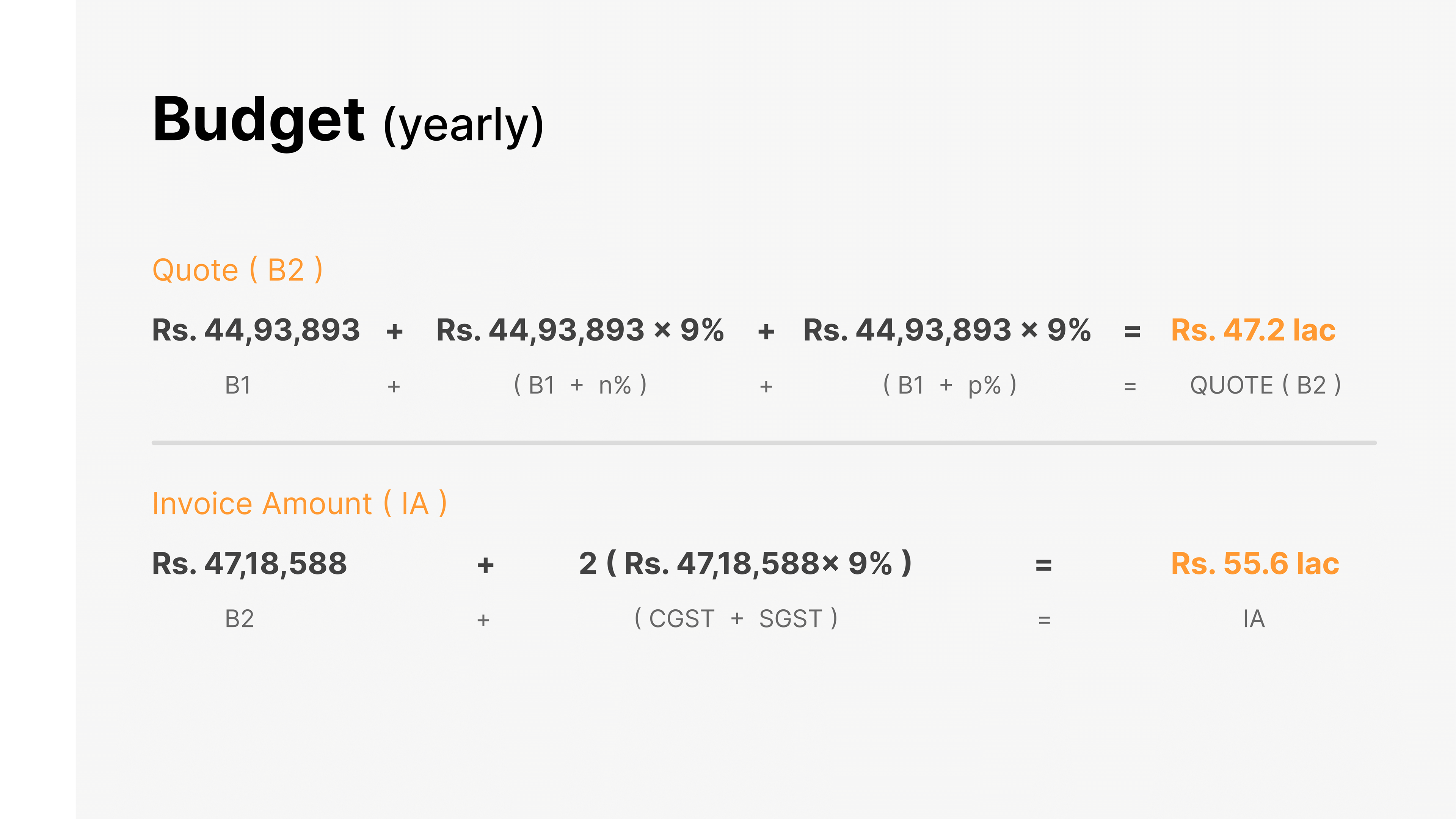The height and width of the screenshot is (819, 1456).
Task: Select the small "B2" caption under invoice amount
Action: pyautogui.click(x=239, y=619)
